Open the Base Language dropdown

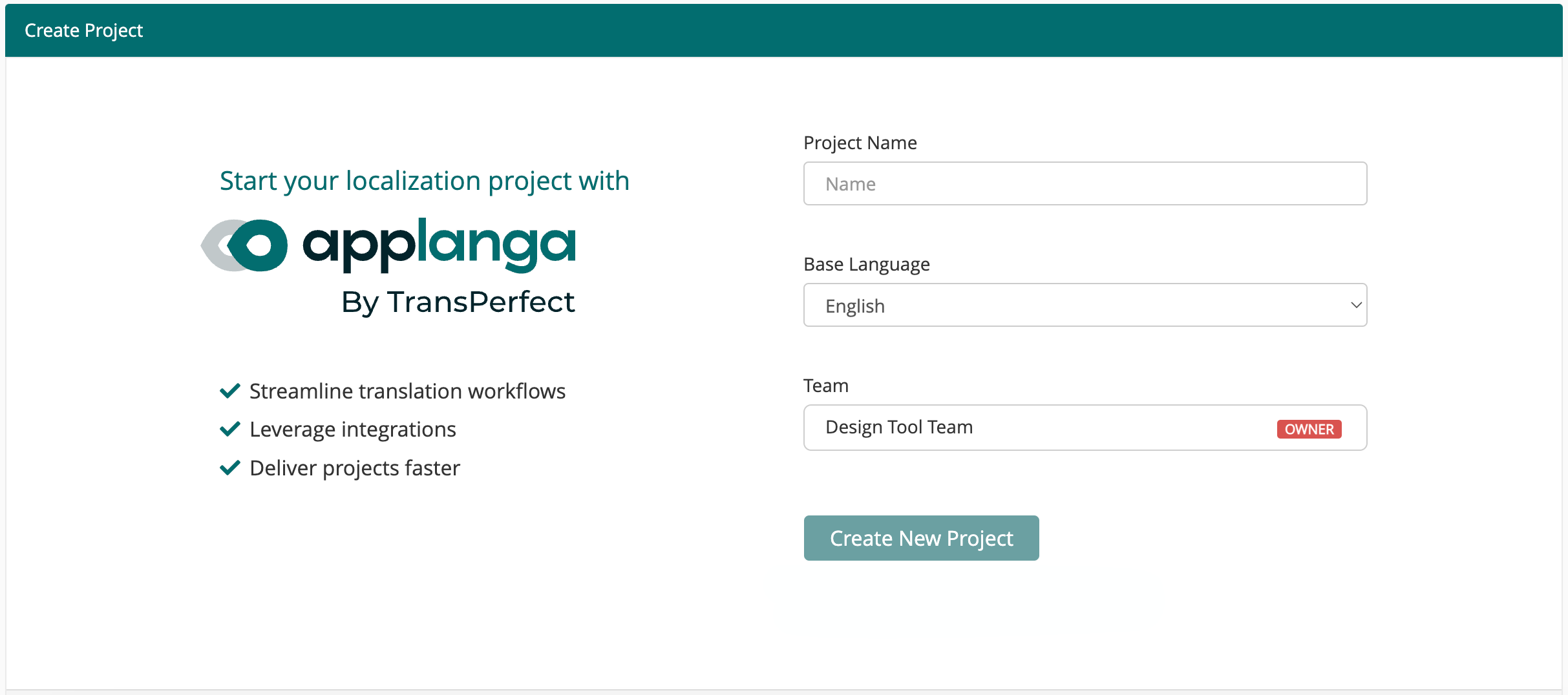tap(1085, 305)
